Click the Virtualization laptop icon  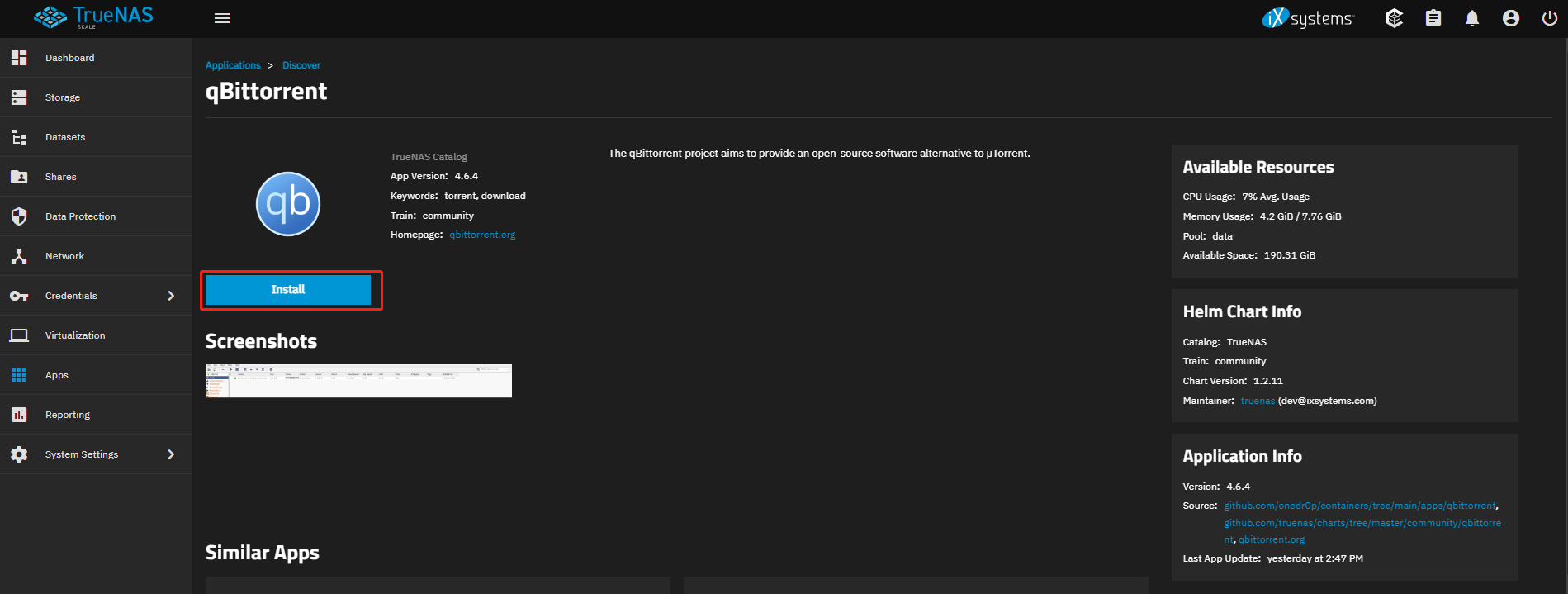19,335
